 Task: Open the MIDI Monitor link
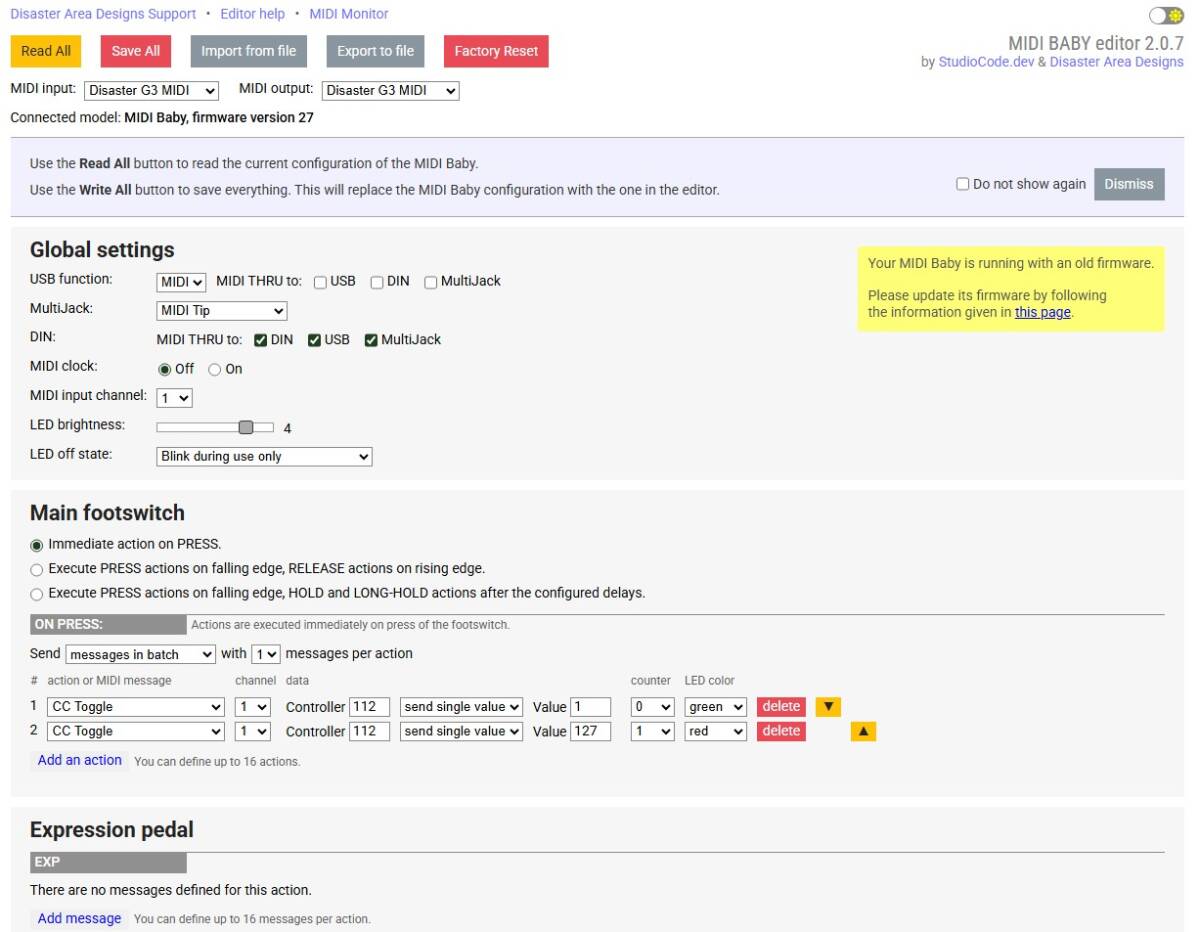tap(349, 14)
